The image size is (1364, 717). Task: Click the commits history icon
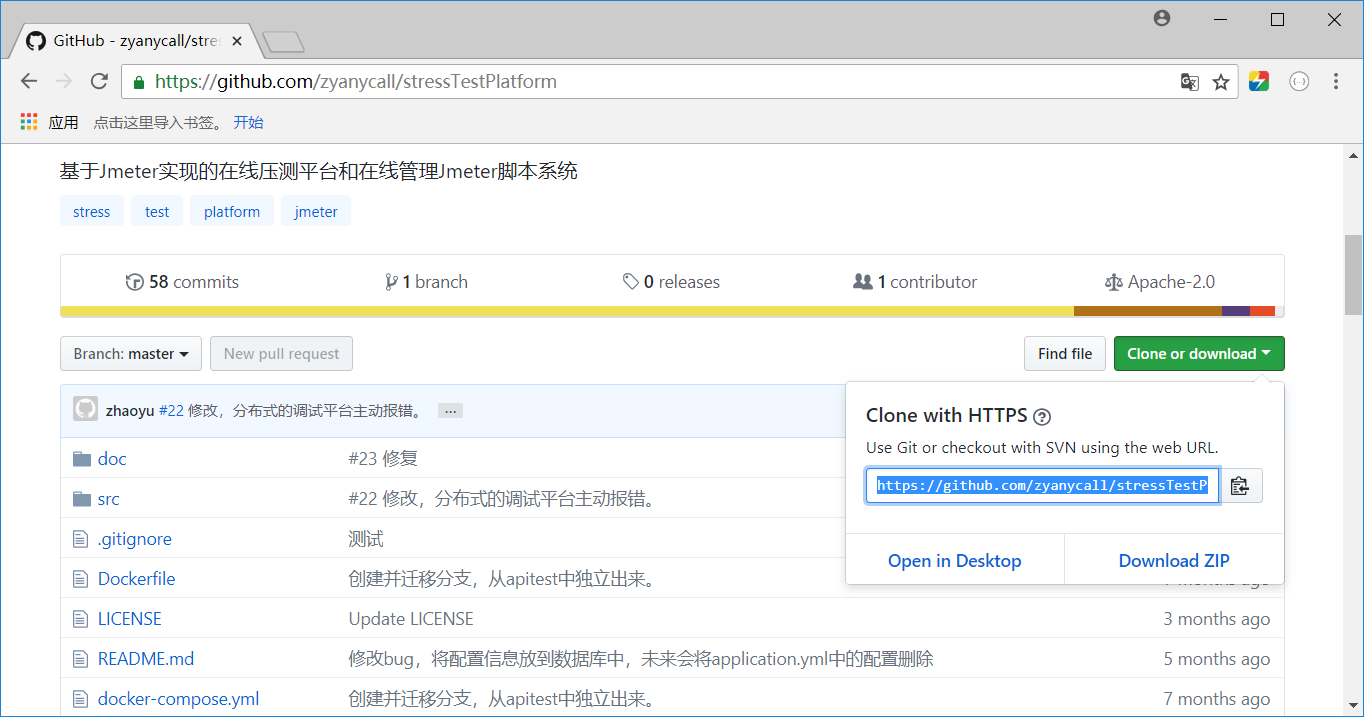pyautogui.click(x=135, y=281)
